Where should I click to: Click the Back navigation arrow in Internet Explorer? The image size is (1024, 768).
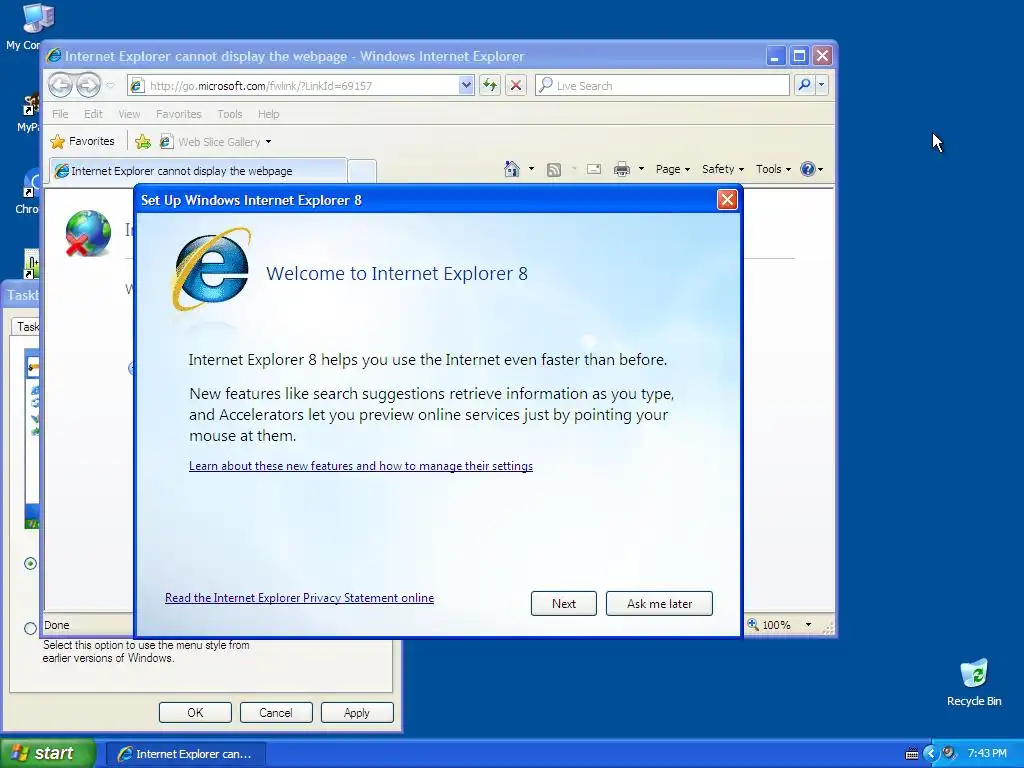[x=61, y=85]
